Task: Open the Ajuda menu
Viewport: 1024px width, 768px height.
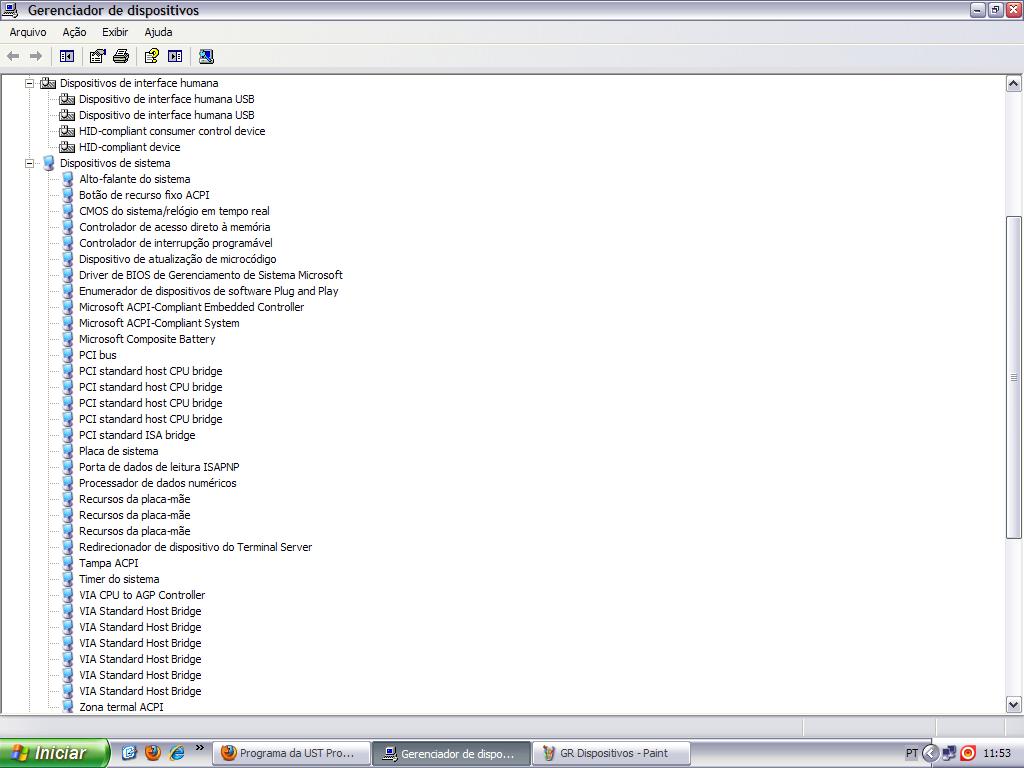Action: click(x=159, y=32)
